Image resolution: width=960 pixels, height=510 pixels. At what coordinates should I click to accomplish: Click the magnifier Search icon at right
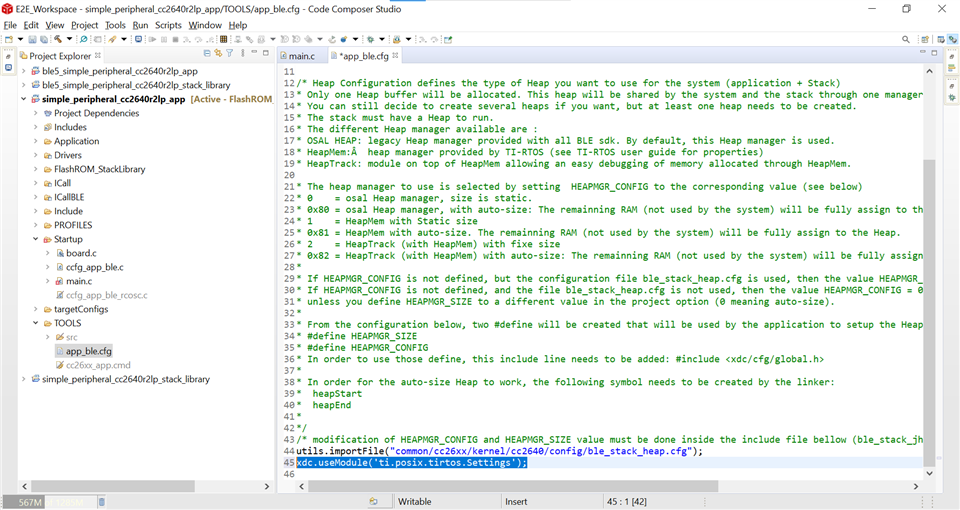click(906, 39)
